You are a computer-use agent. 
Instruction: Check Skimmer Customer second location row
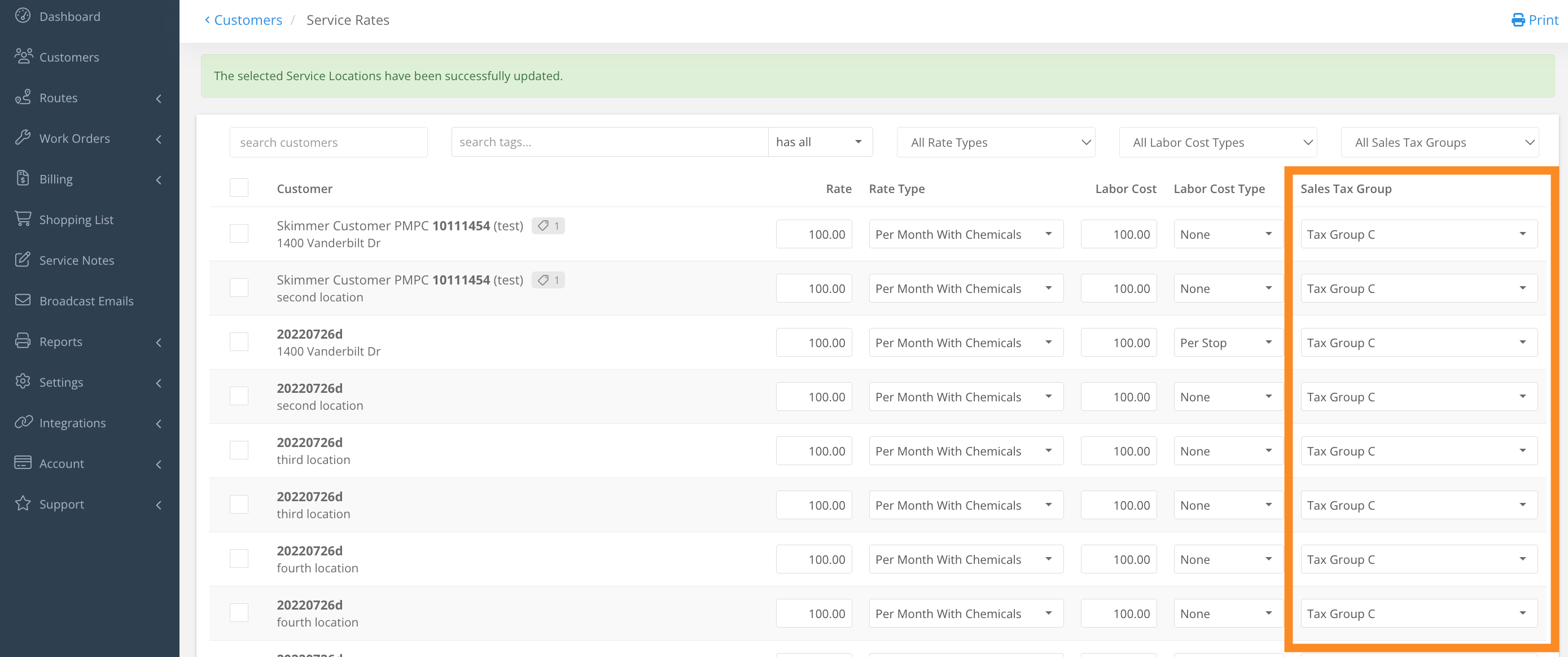[239, 288]
